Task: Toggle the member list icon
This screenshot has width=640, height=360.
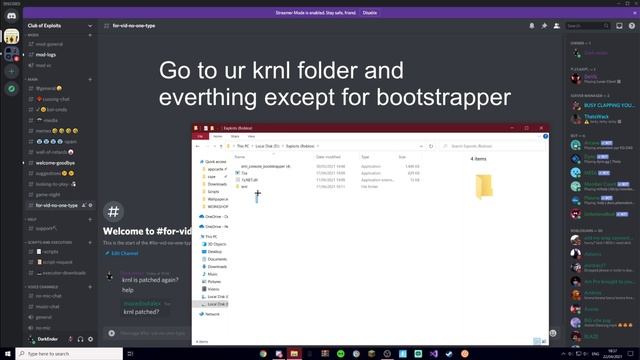Action: pyautogui.click(x=556, y=26)
